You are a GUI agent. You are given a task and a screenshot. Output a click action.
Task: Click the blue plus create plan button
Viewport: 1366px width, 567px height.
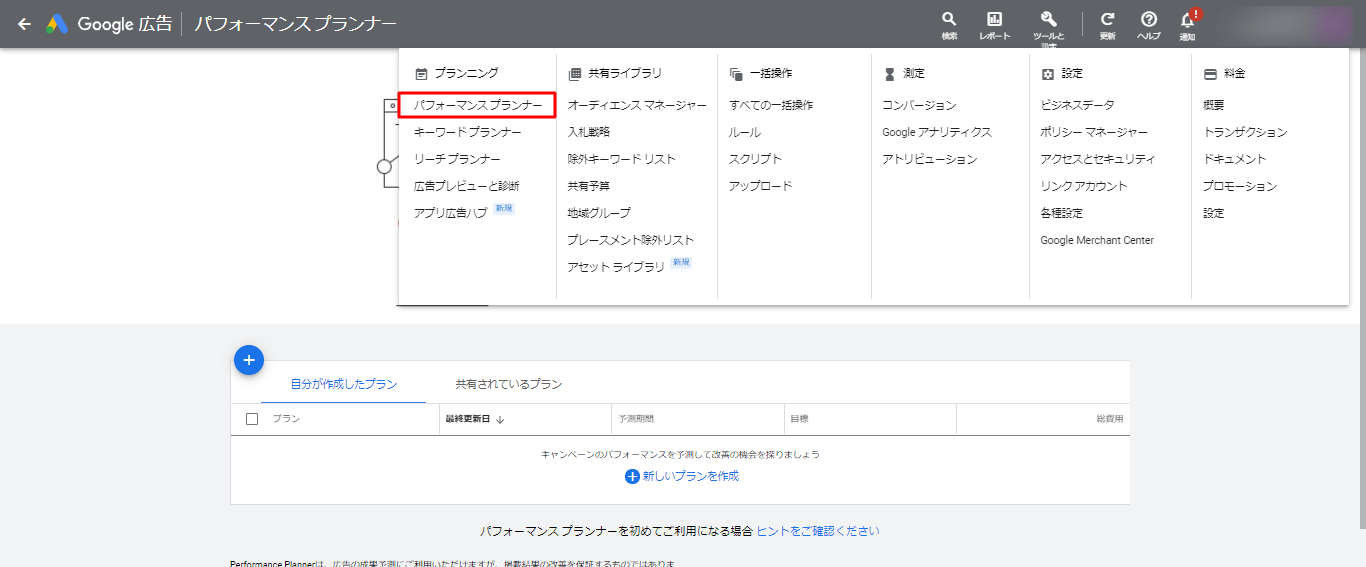coord(249,360)
